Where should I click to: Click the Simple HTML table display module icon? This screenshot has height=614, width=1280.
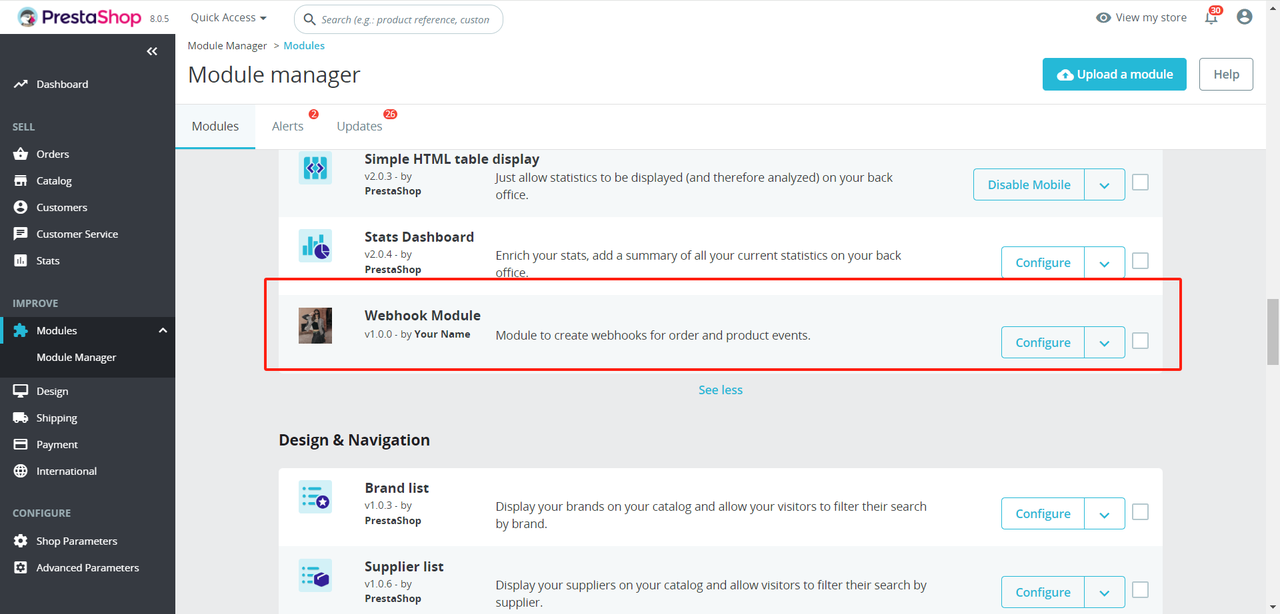315,168
